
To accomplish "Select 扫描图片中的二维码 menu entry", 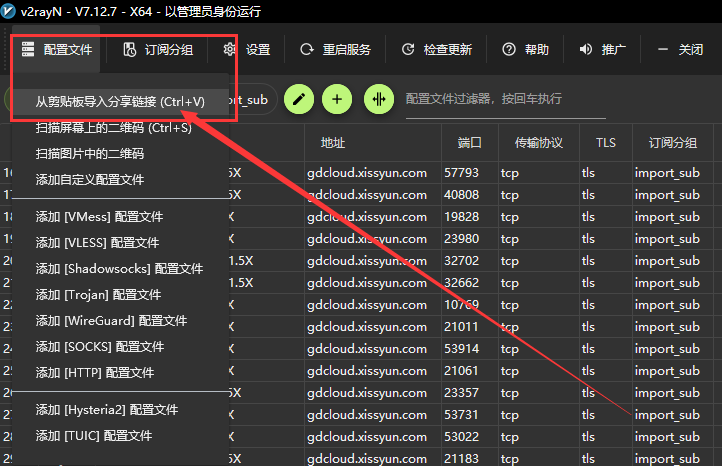I will coord(90,154).
